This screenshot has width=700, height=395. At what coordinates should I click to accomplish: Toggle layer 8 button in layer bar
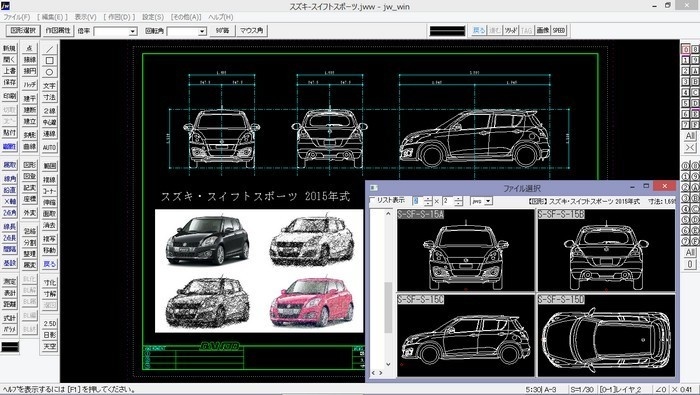[695, 49]
